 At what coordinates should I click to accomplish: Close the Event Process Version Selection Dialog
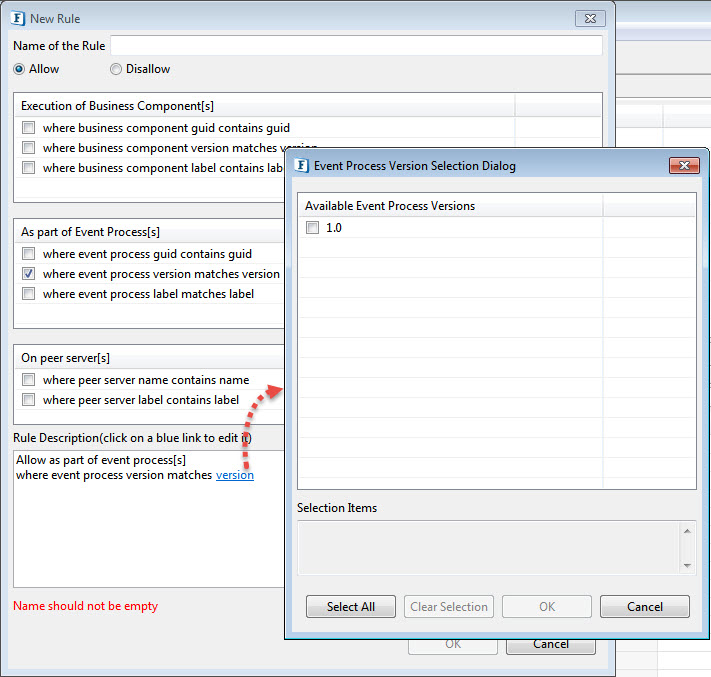(684, 166)
